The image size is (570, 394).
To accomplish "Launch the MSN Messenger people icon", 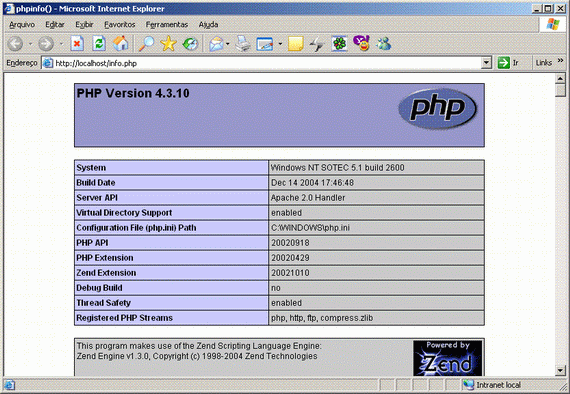I will (x=384, y=44).
